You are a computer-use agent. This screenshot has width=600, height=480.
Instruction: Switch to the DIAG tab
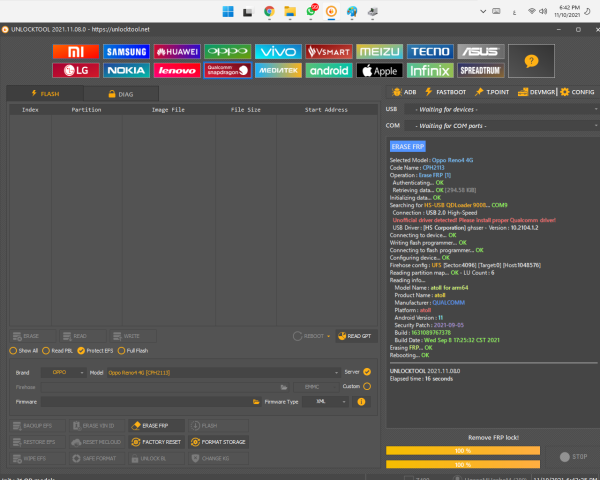click(x=121, y=94)
